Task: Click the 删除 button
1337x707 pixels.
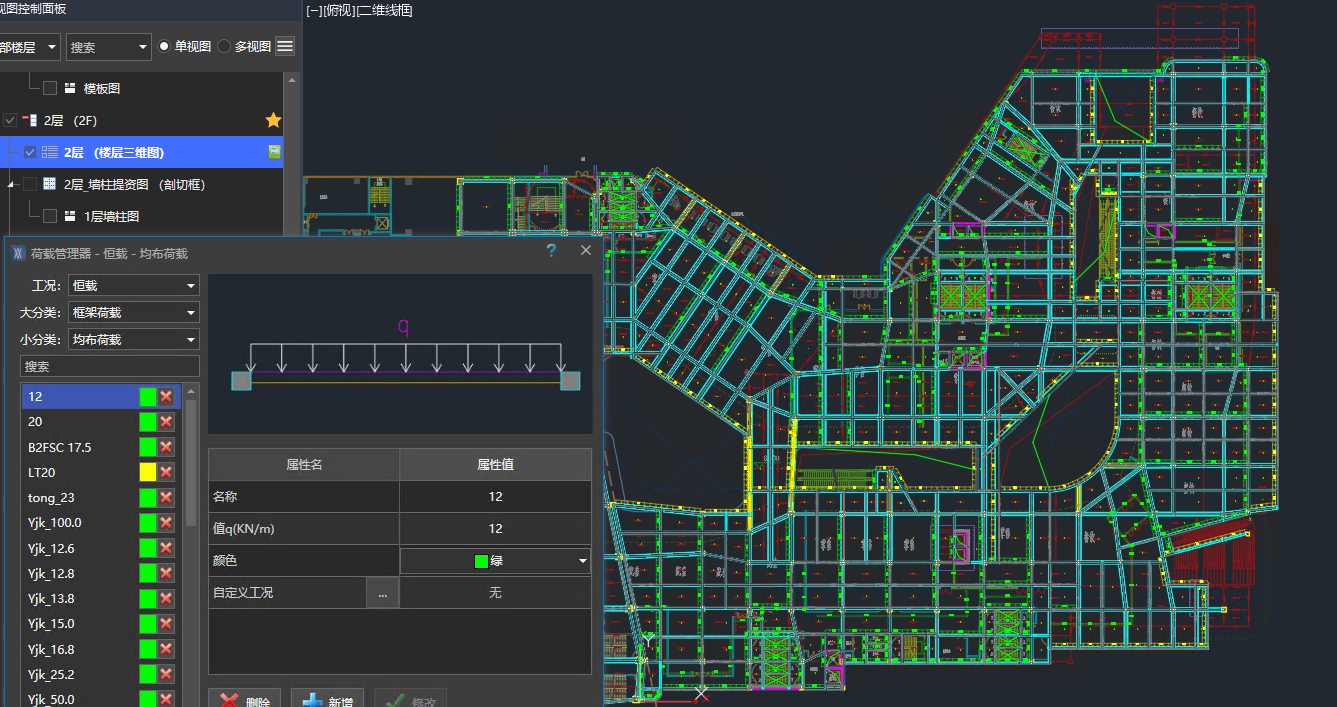Action: click(x=244, y=701)
